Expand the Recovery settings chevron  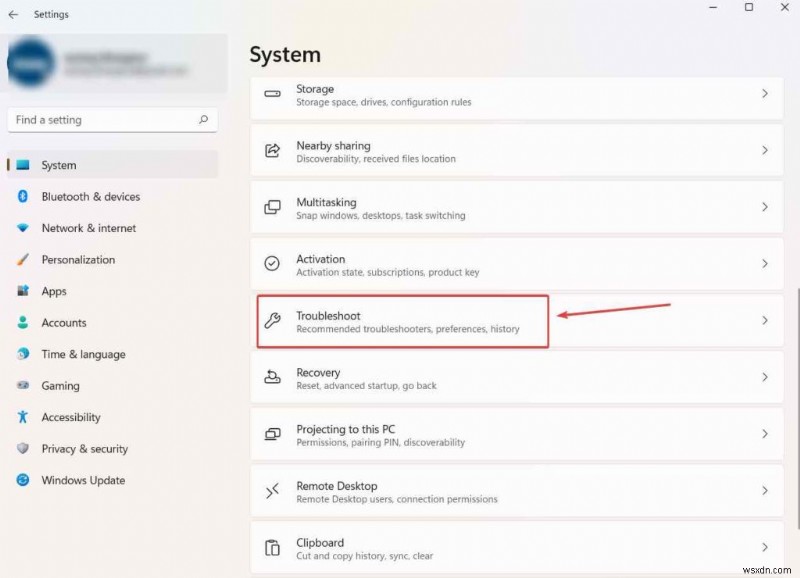coord(765,377)
